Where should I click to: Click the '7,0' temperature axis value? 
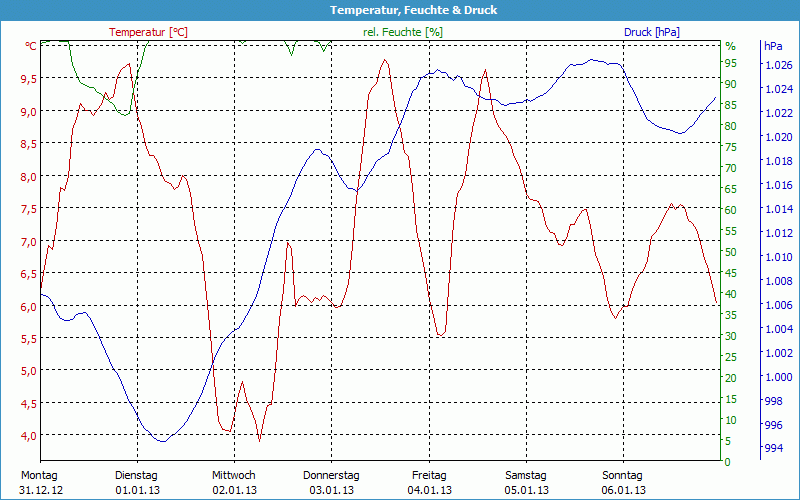point(28,241)
